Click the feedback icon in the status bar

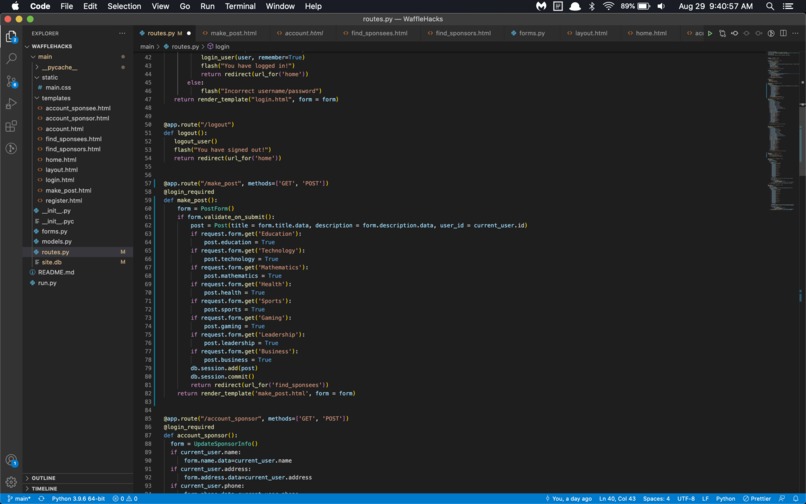click(x=782, y=499)
